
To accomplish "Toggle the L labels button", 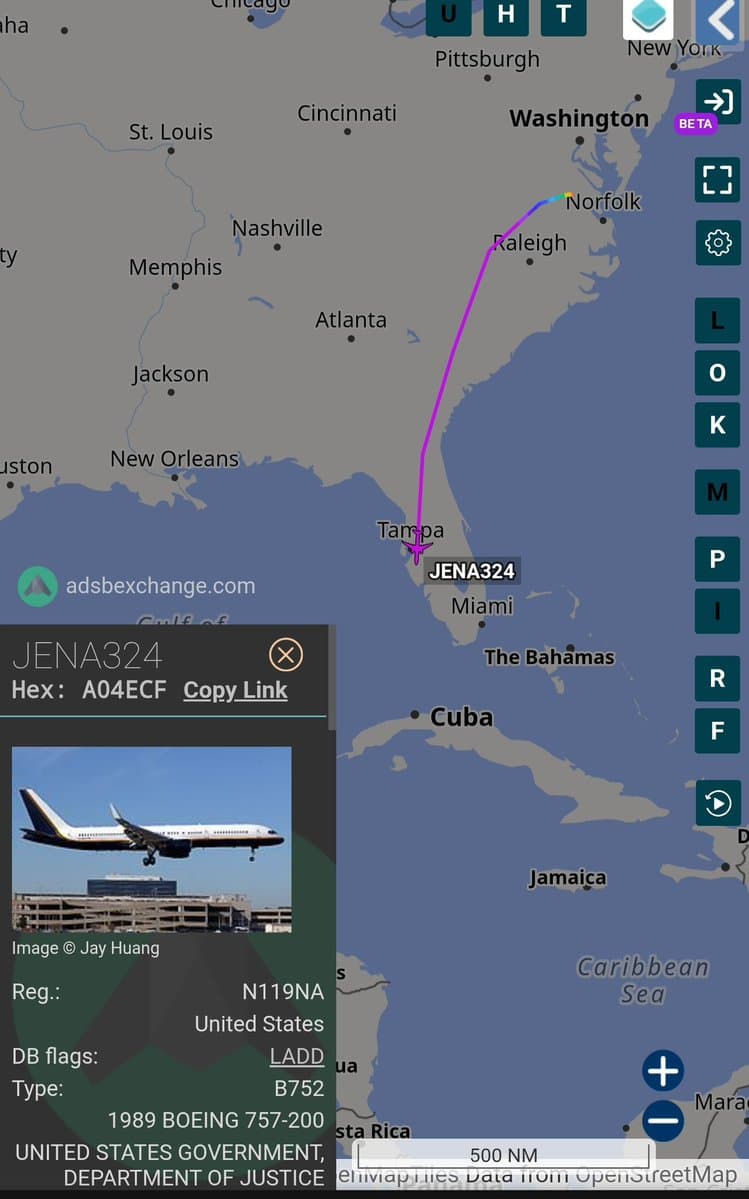I will [718, 320].
